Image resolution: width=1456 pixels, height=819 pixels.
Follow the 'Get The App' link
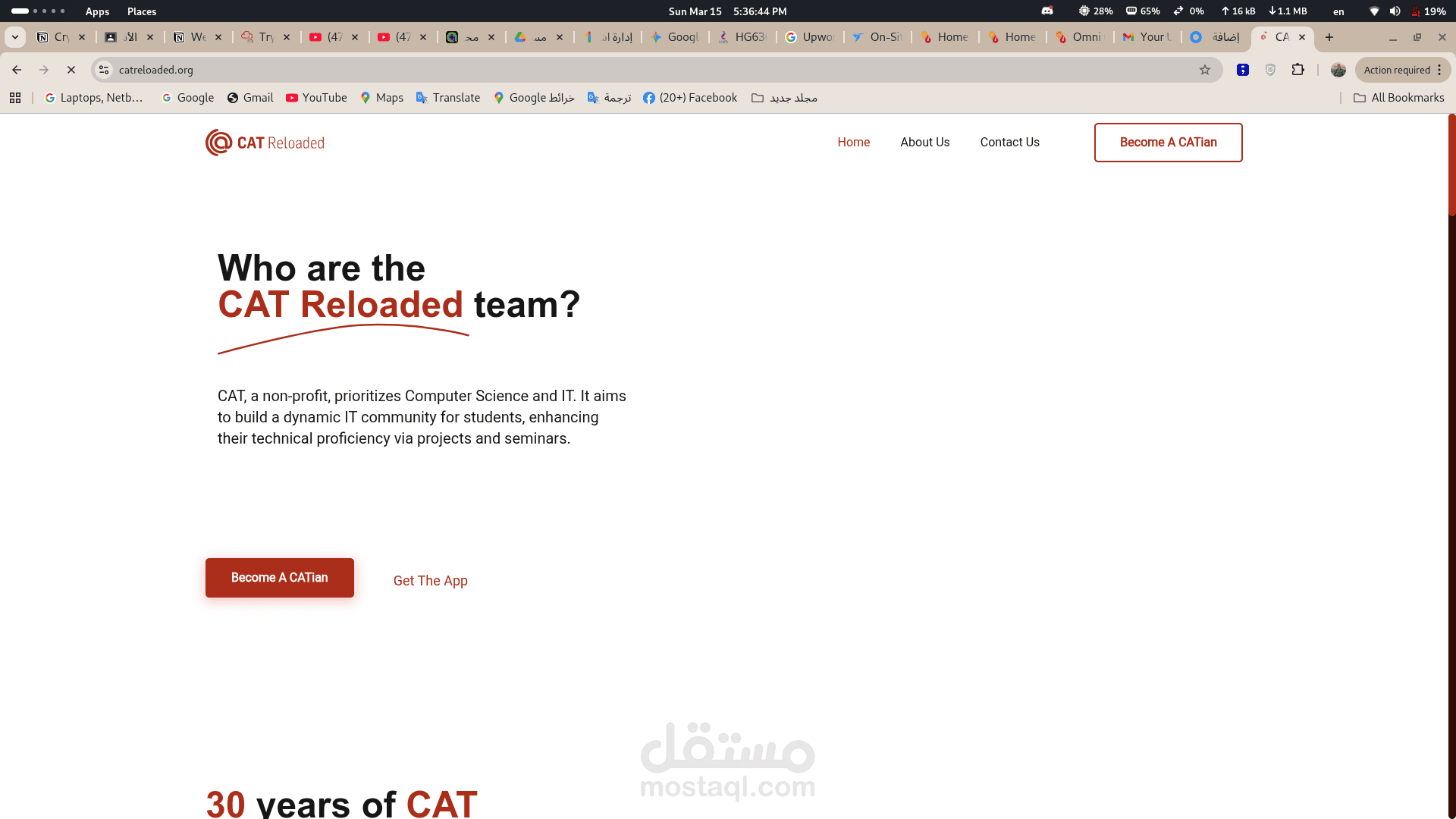(x=430, y=581)
